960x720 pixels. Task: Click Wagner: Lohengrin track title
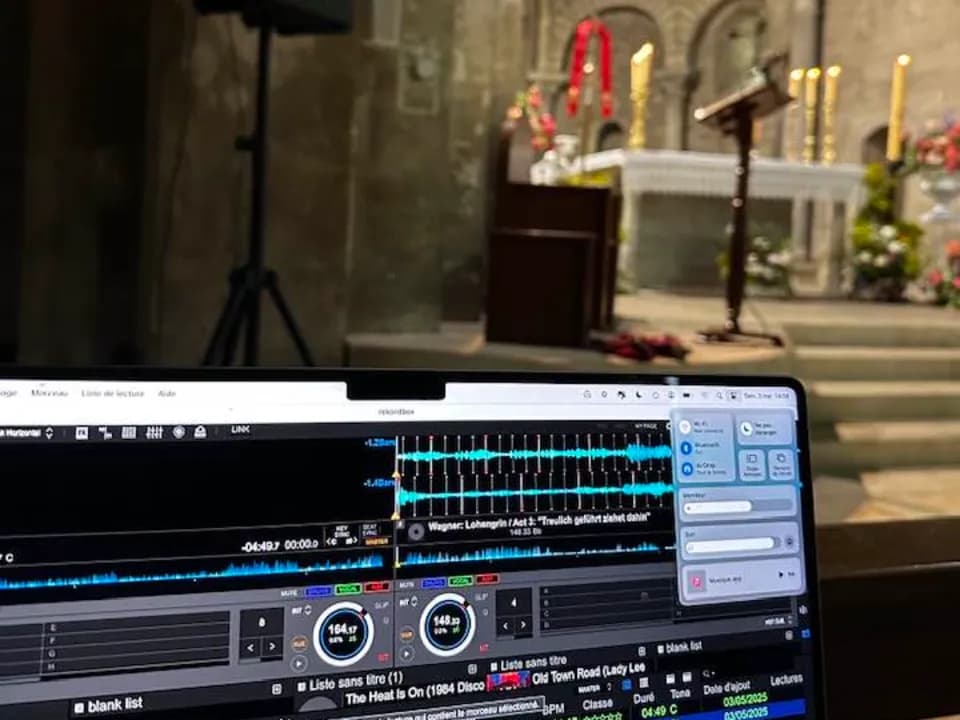coord(539,522)
